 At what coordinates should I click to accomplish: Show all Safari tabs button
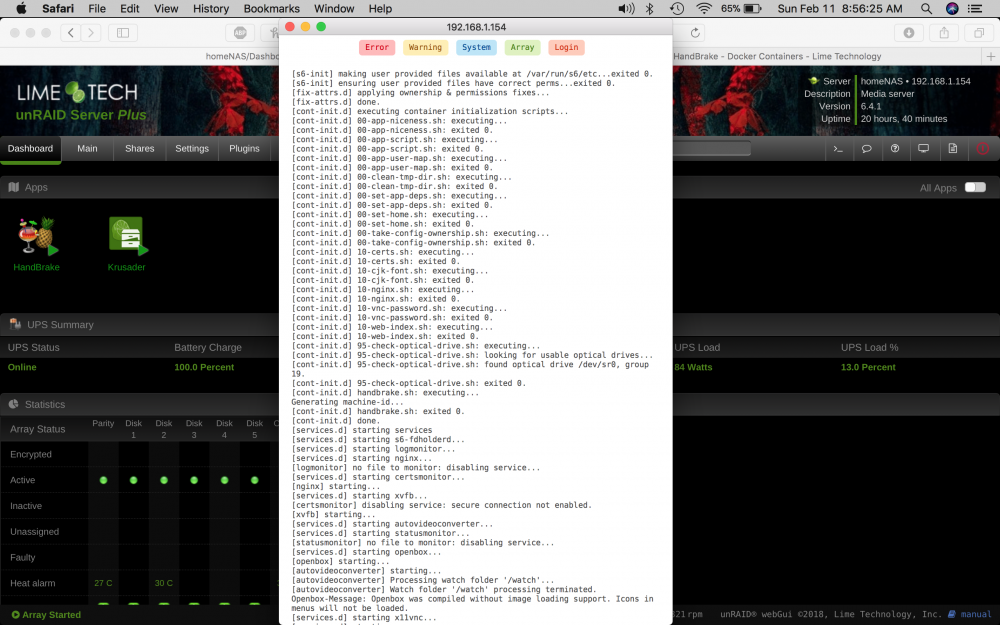point(979,33)
